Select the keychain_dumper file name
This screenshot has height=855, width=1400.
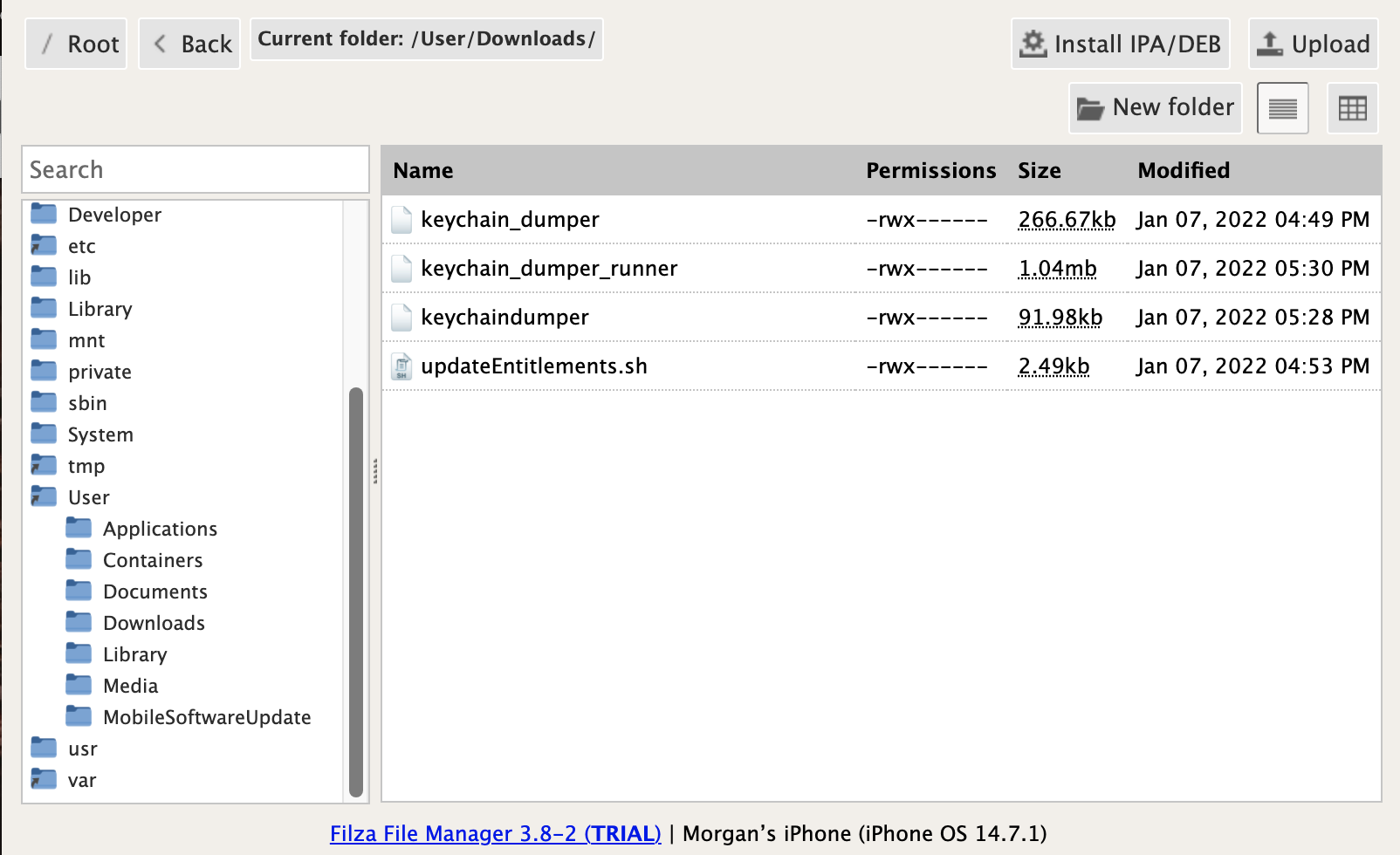pyautogui.click(x=510, y=220)
